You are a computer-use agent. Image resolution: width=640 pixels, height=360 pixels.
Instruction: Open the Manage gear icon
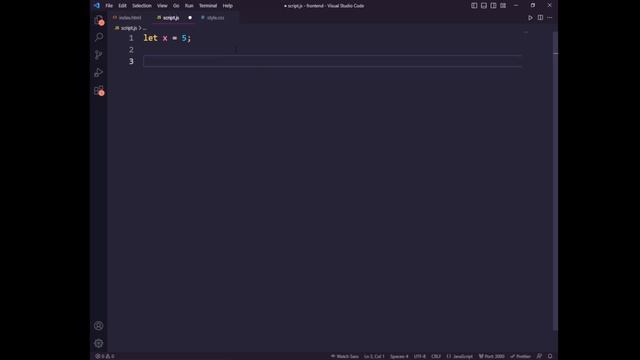99,343
